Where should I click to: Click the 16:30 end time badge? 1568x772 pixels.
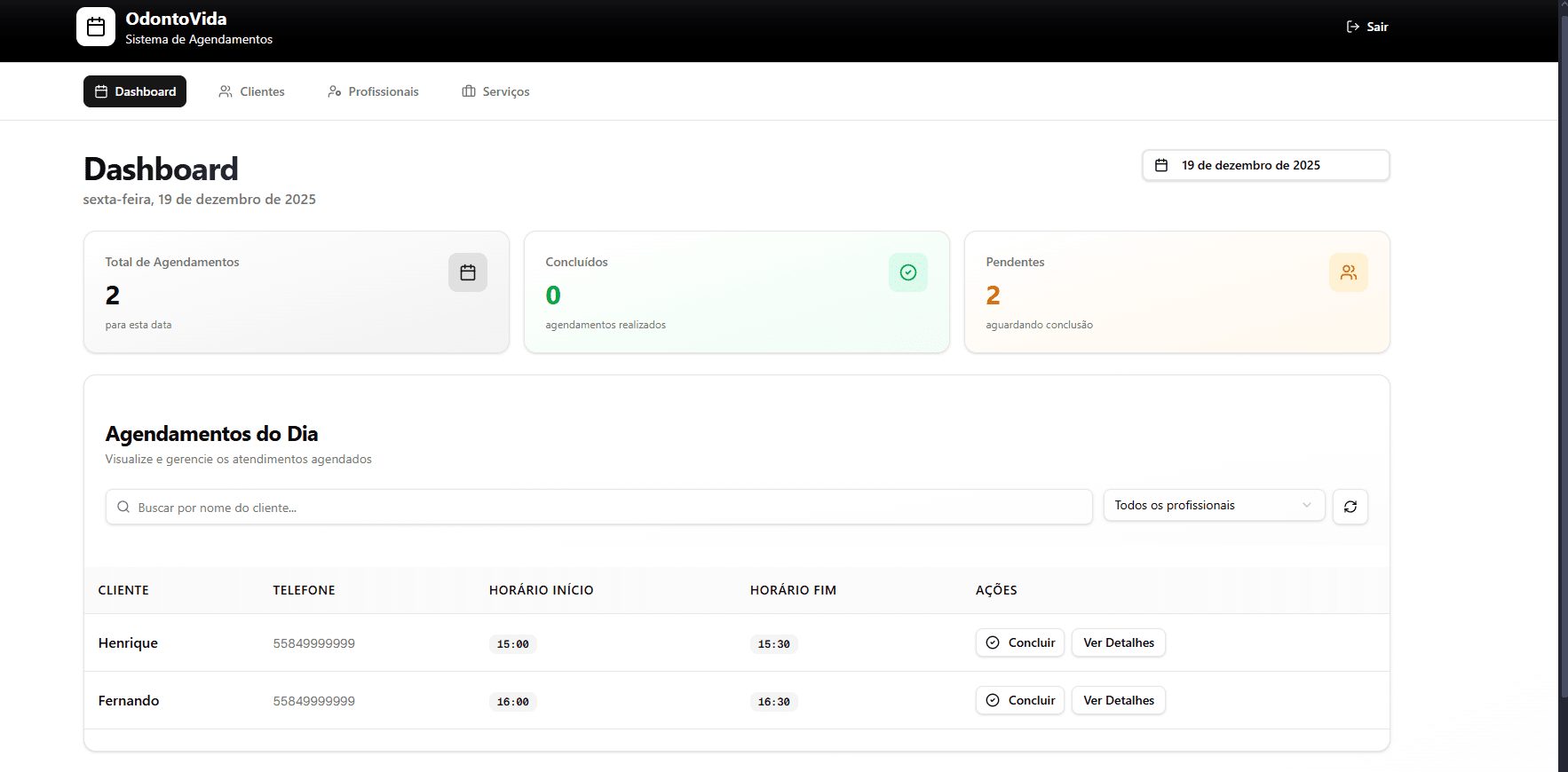click(x=773, y=702)
